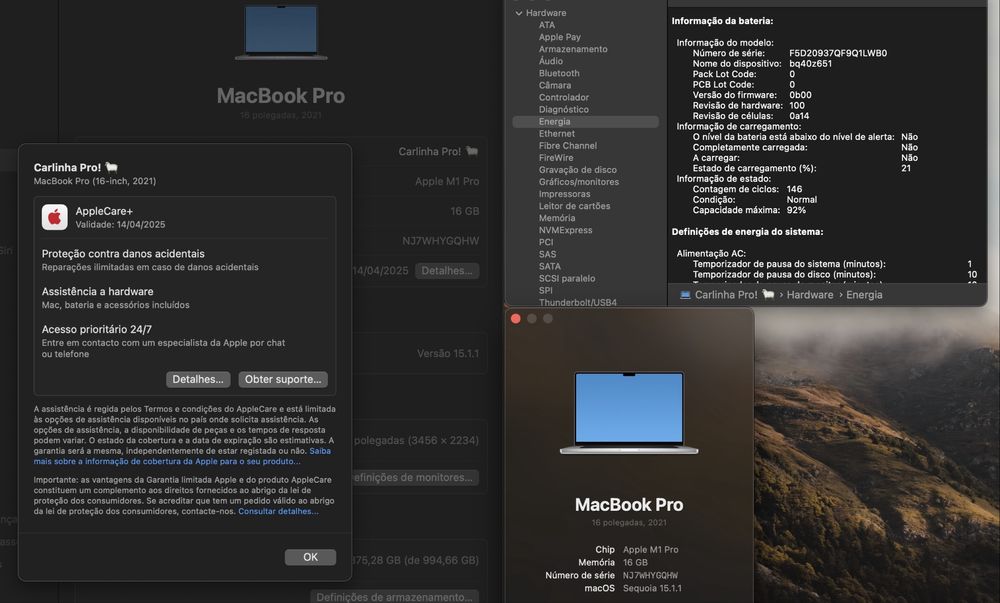Click Definições de energia do sistema heading
Viewport: 1000px width, 603px height.
(747, 232)
